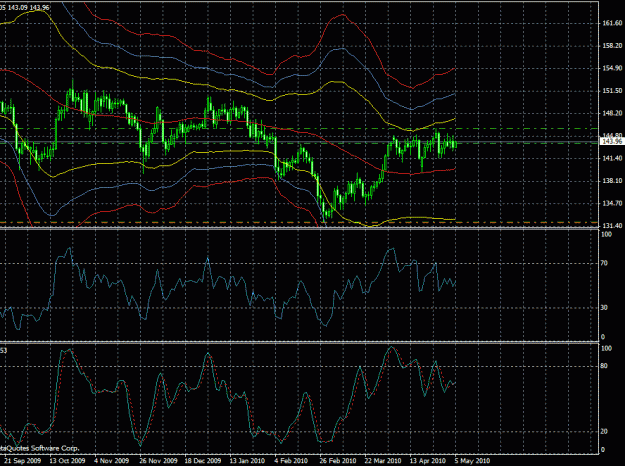The width and height of the screenshot is (625, 466).
Task: Click the 4 Nov 2009 date label
Action: coord(112,461)
